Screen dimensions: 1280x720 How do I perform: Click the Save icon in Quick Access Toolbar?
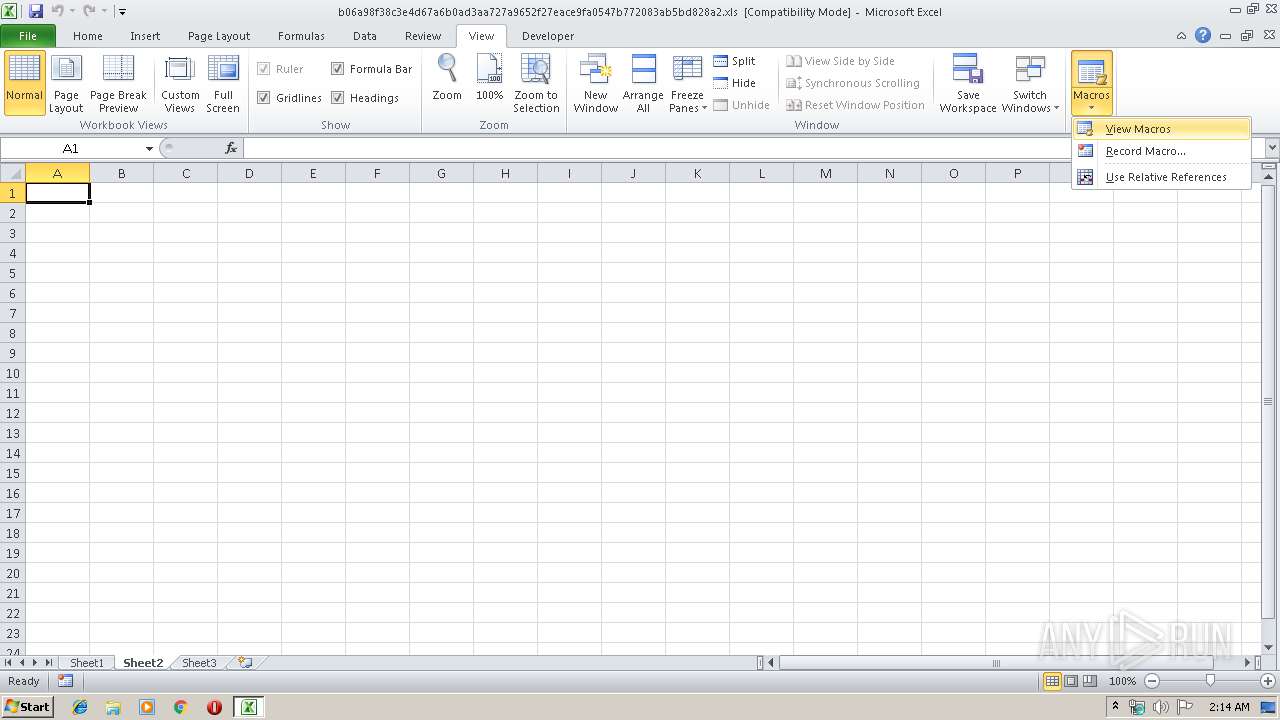(x=36, y=11)
